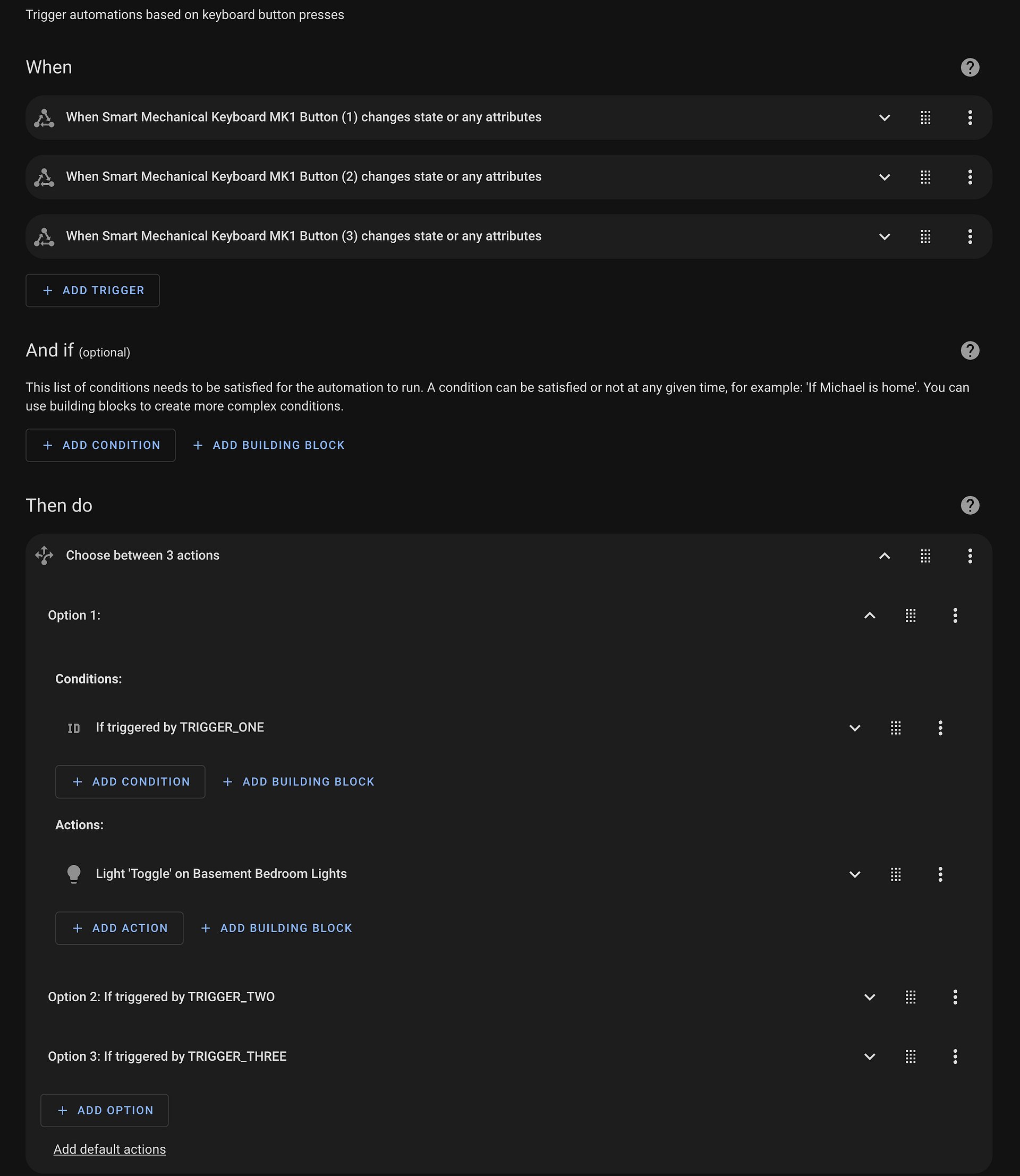
Task: Click Add default actions link
Action: coord(110,1149)
